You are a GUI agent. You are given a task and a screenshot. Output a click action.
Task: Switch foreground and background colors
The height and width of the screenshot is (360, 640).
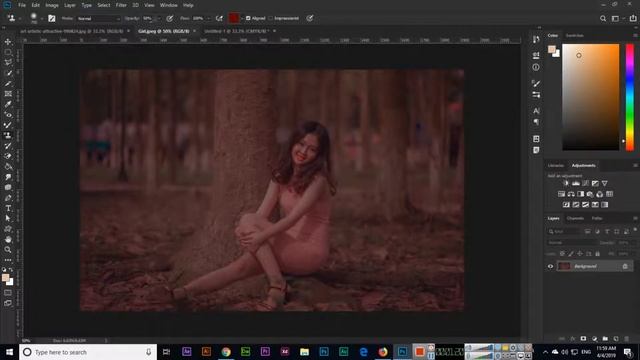[11, 270]
